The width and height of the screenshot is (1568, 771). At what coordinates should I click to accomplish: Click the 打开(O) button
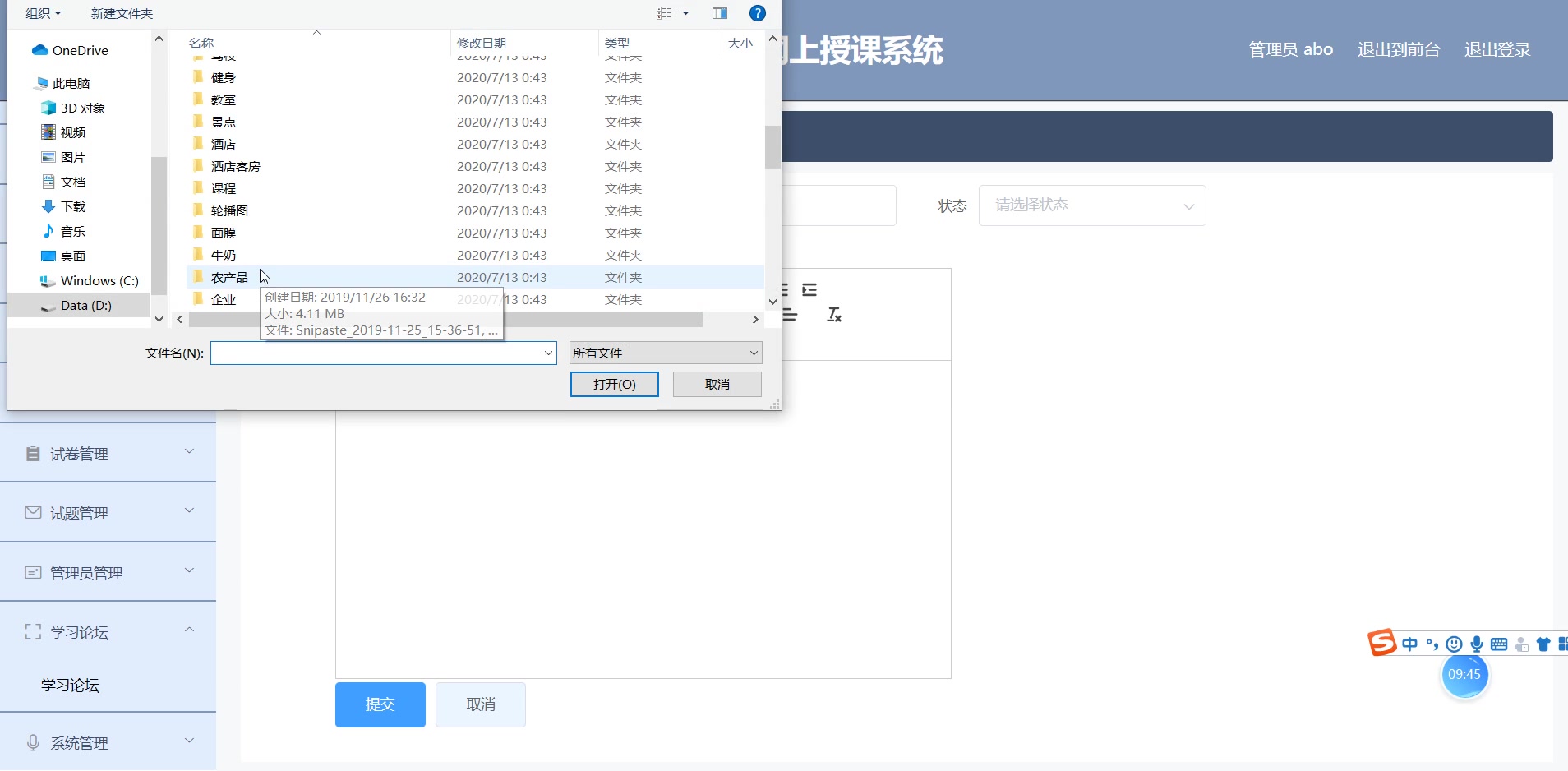click(614, 384)
